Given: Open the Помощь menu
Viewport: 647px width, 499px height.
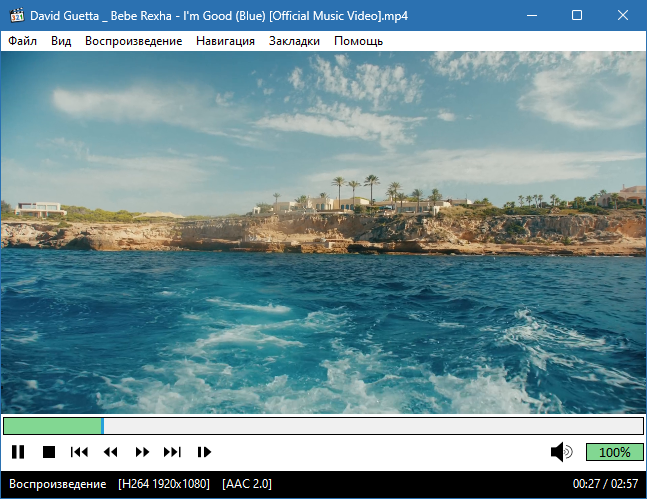Looking at the screenshot, I should (358, 41).
